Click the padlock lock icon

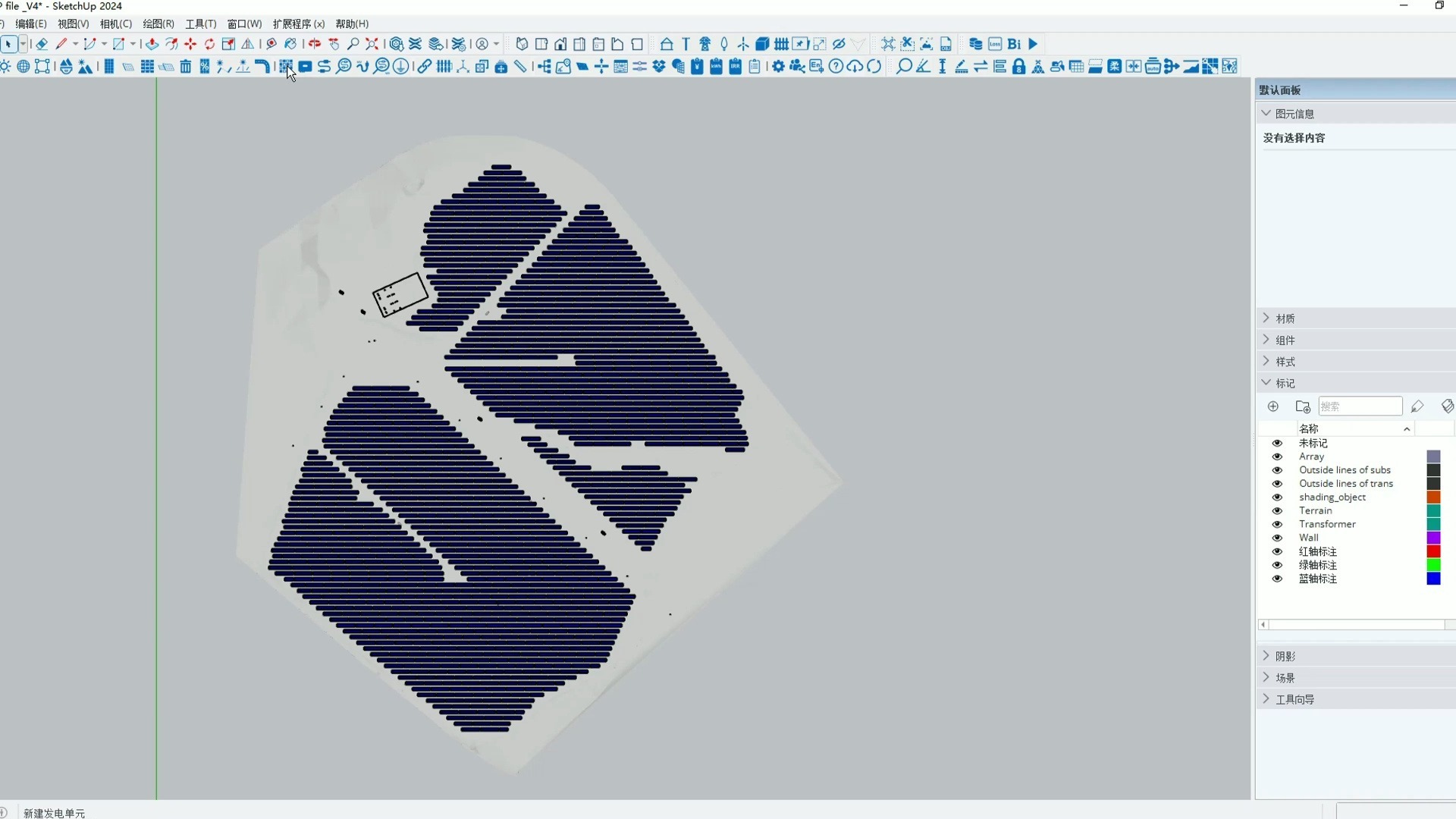tap(1018, 67)
